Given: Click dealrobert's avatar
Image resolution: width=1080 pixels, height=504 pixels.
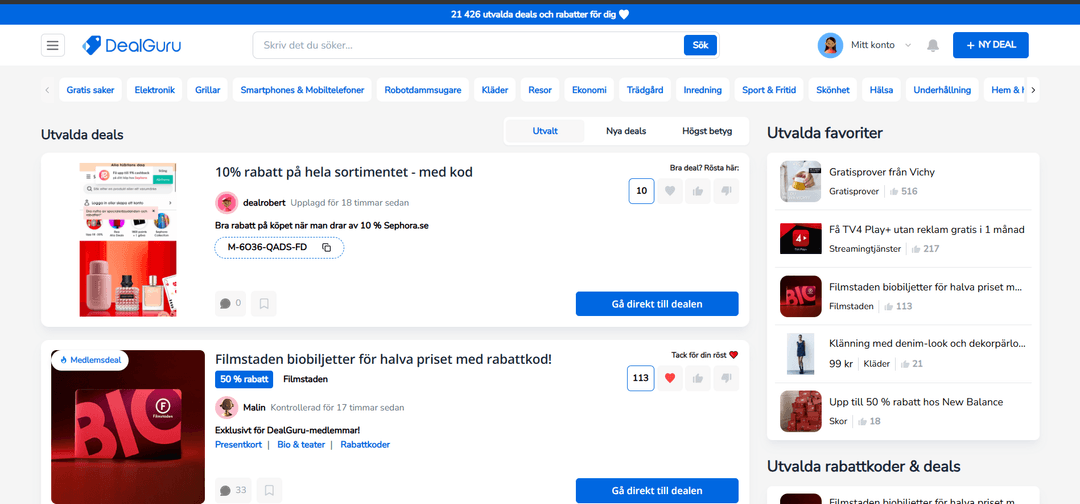Looking at the screenshot, I should coord(227,203).
